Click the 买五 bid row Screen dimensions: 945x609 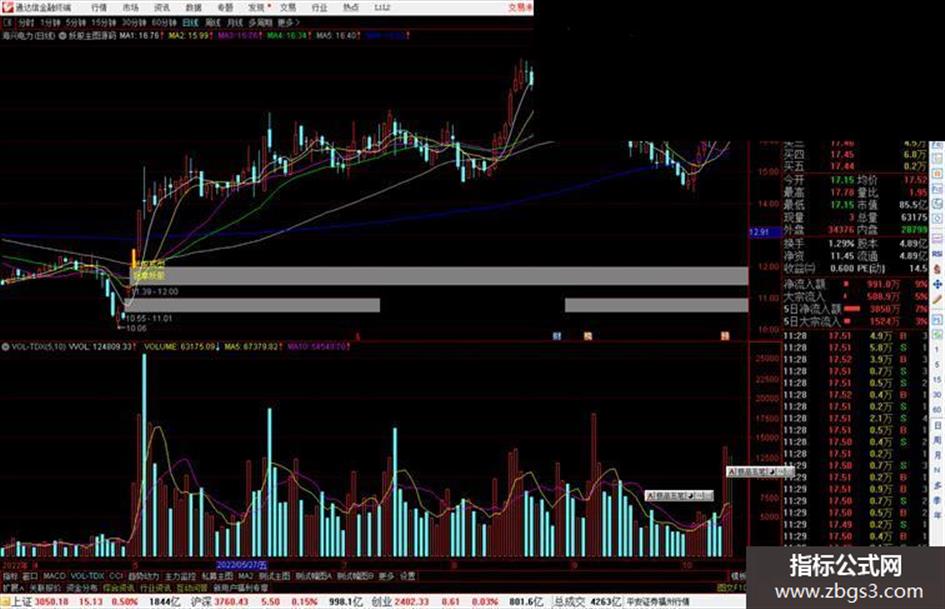point(856,166)
